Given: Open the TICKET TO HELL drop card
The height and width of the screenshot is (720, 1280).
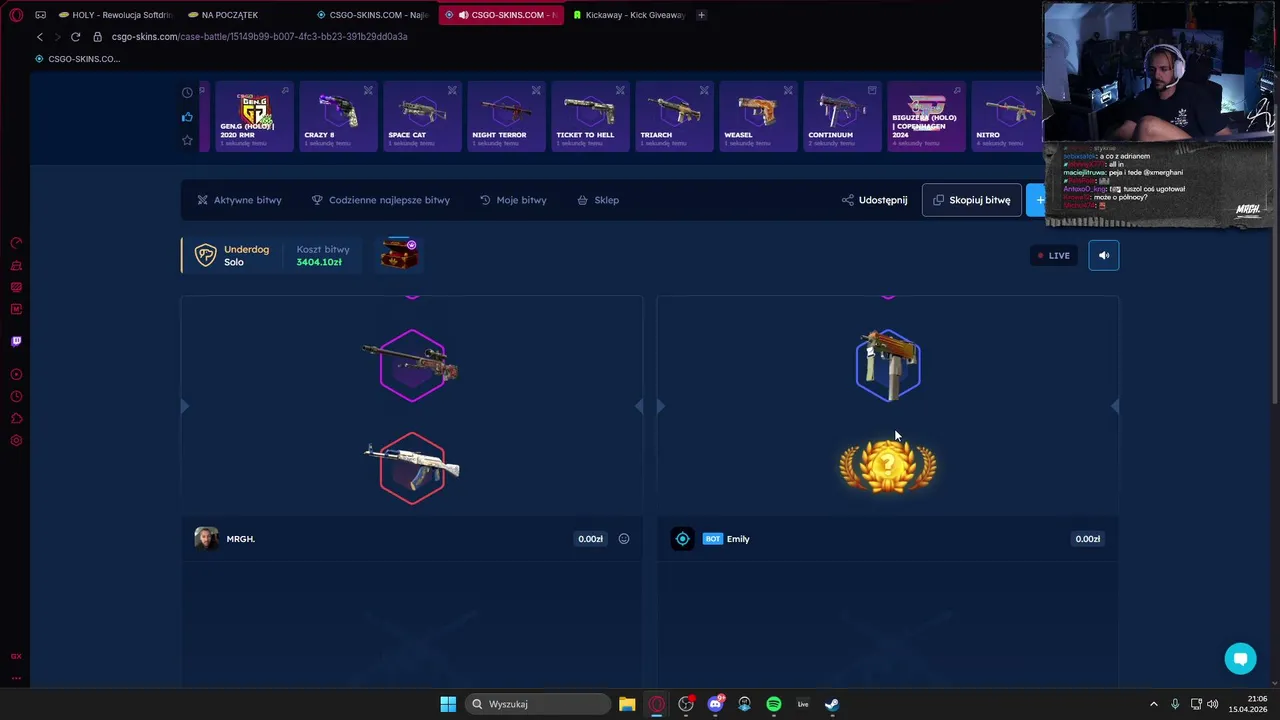Looking at the screenshot, I should [x=590, y=116].
